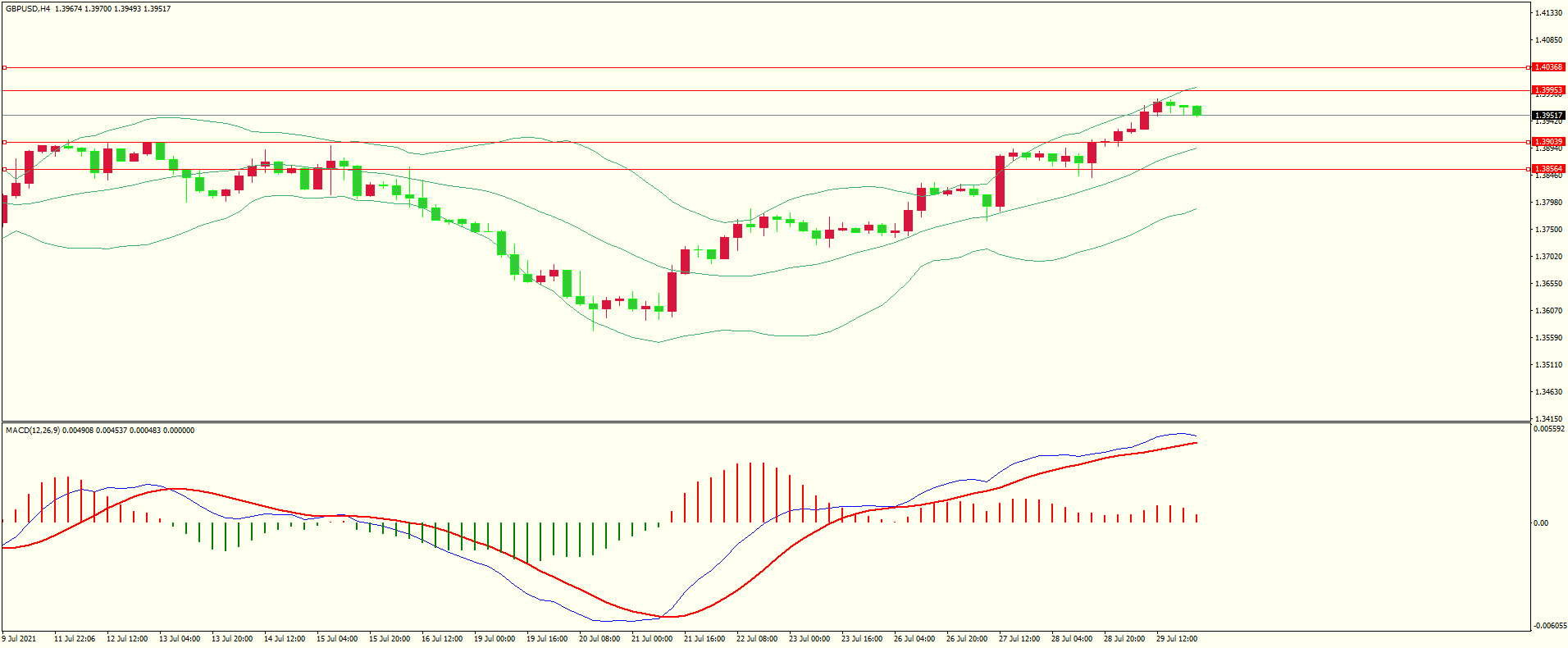
Task: Select the latest green candle at chart's right edge
Action: pos(1197,111)
